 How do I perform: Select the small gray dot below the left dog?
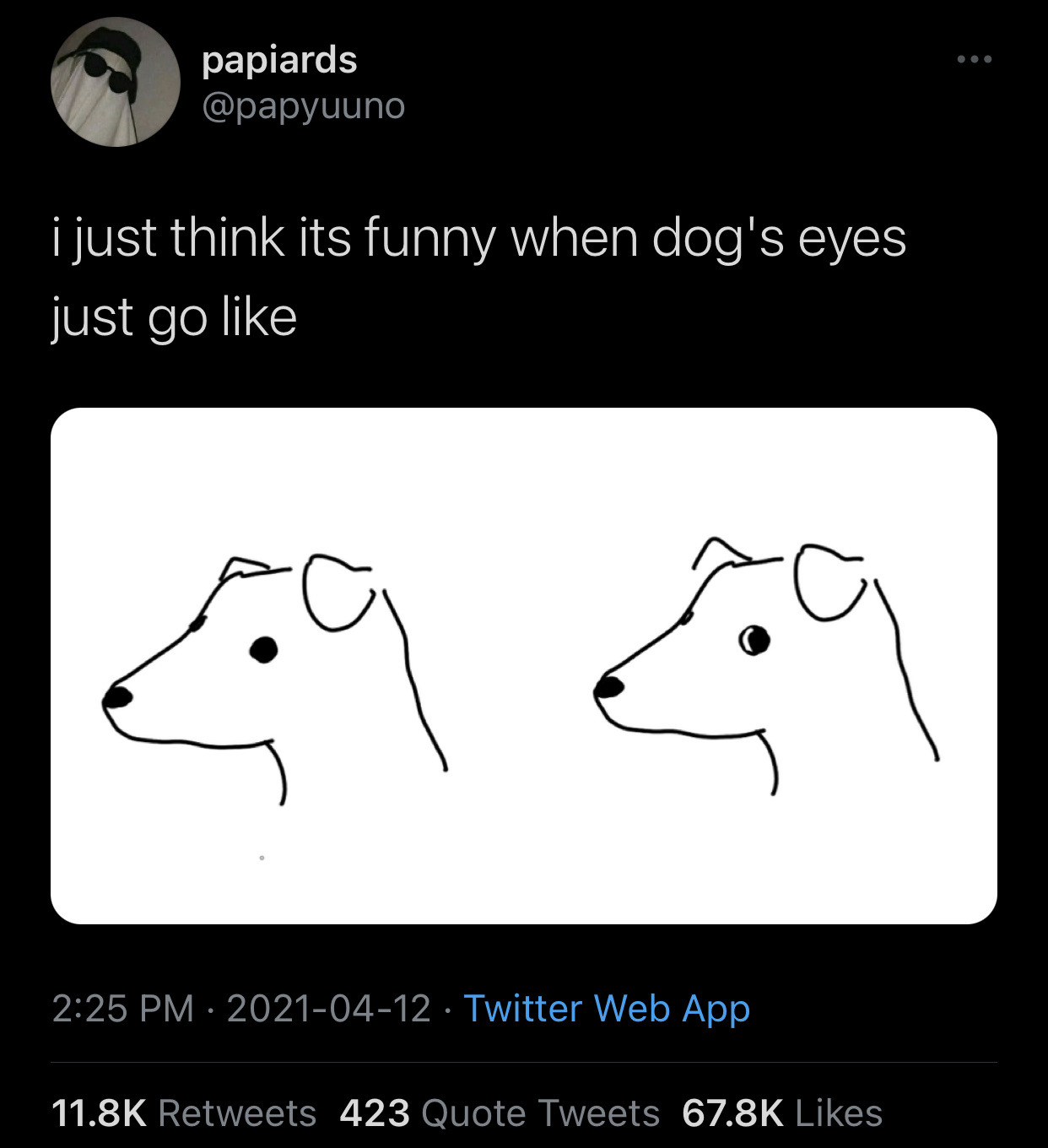pyautogui.click(x=262, y=858)
